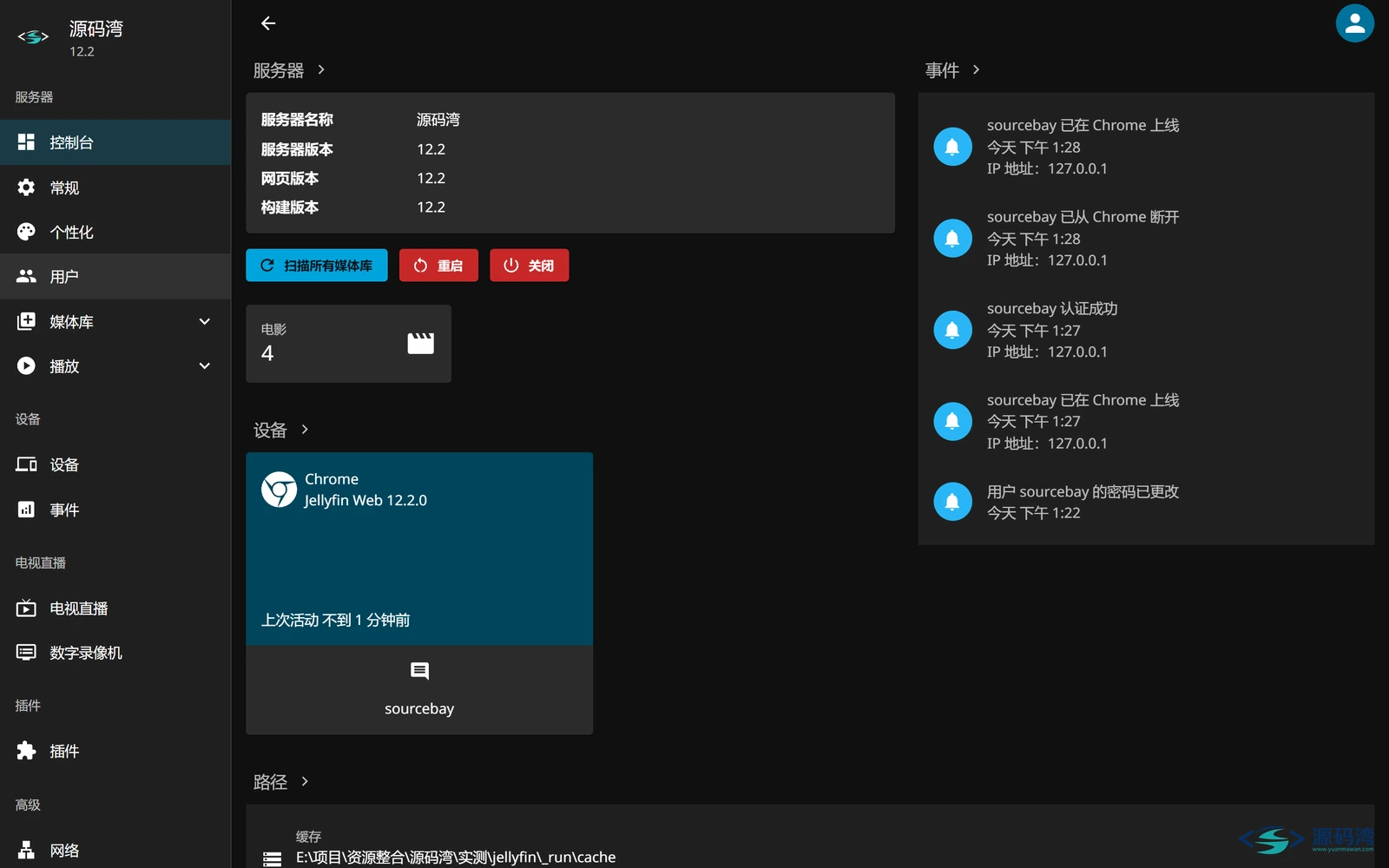
Task: Open 事件 activity page in sidebar
Action: pyautogui.click(x=115, y=510)
